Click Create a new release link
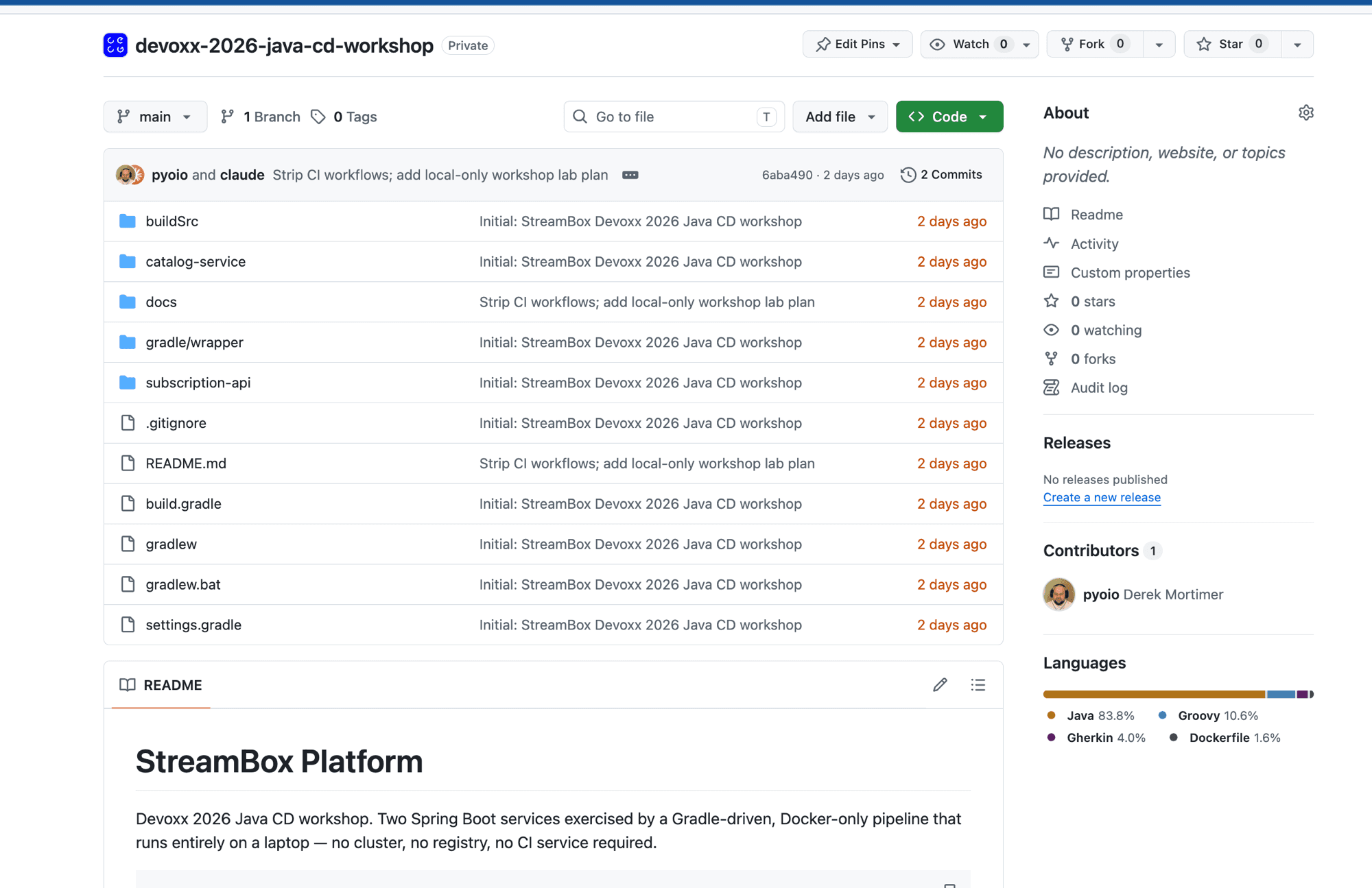 (x=1102, y=497)
